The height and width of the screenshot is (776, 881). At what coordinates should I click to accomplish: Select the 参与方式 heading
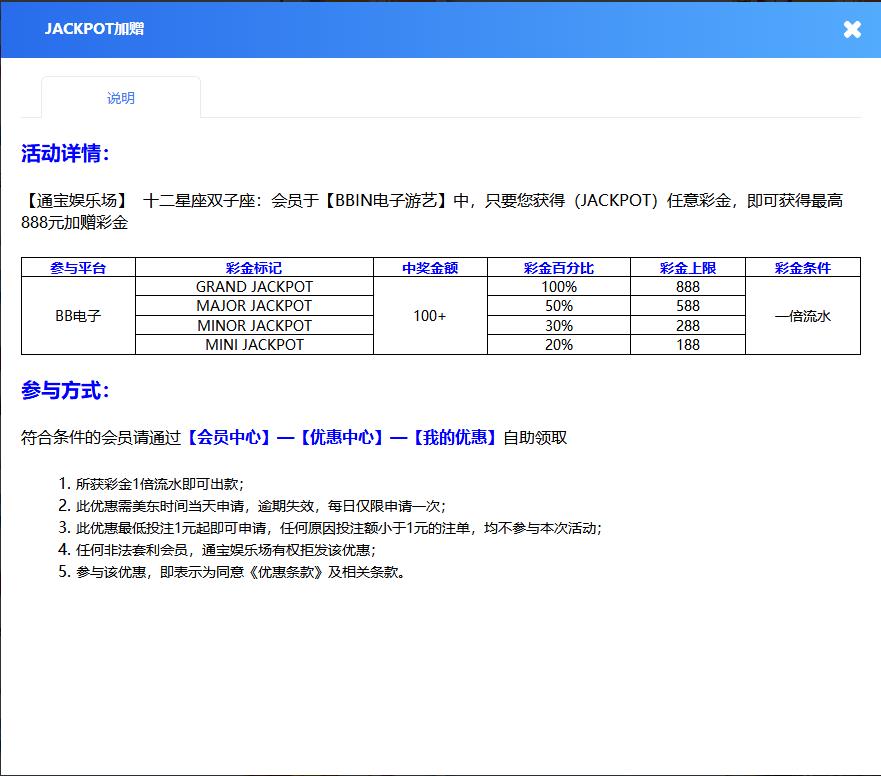[x=65, y=391]
